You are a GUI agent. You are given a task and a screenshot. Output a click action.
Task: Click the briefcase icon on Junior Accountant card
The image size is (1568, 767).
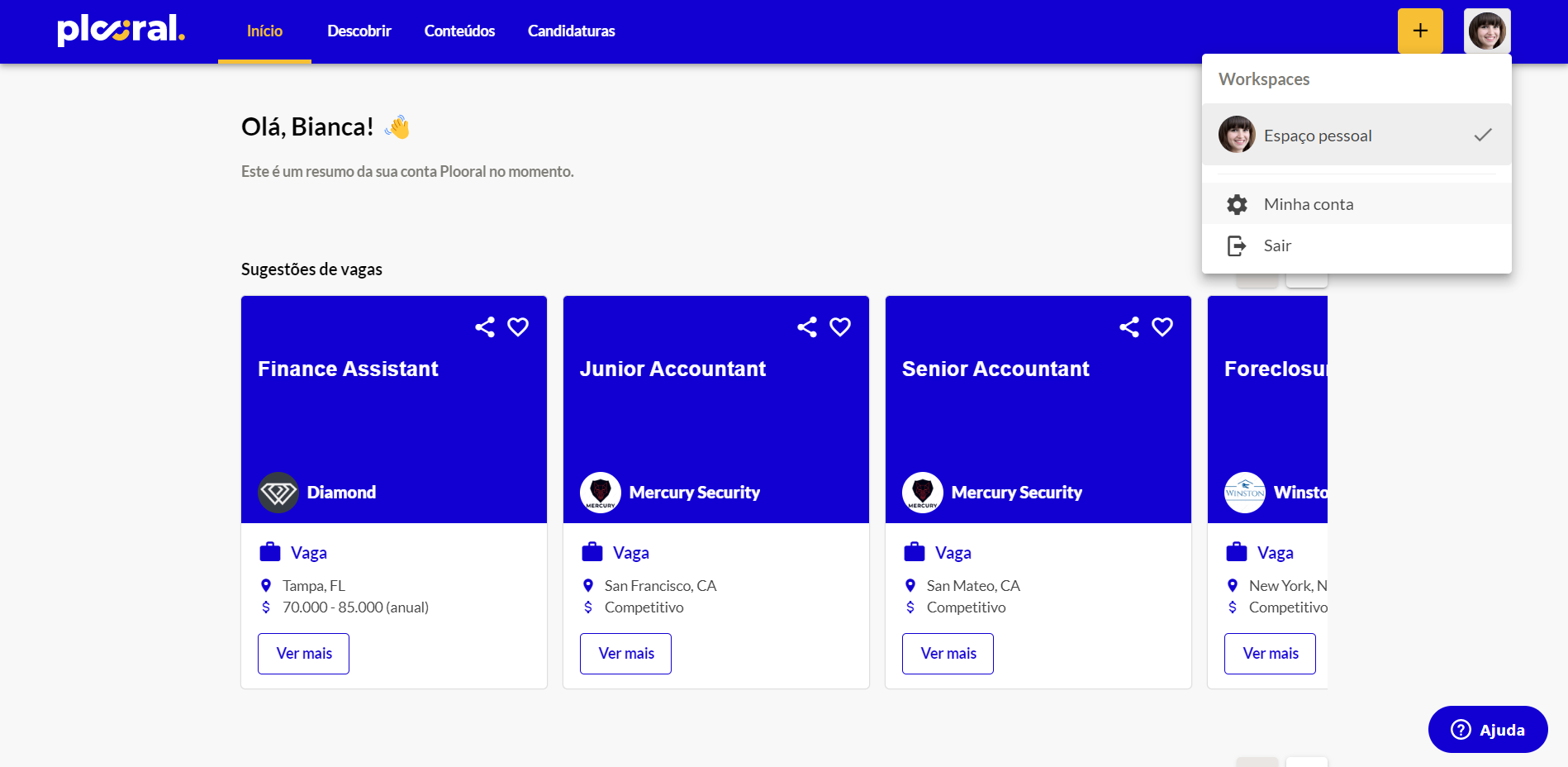point(592,552)
